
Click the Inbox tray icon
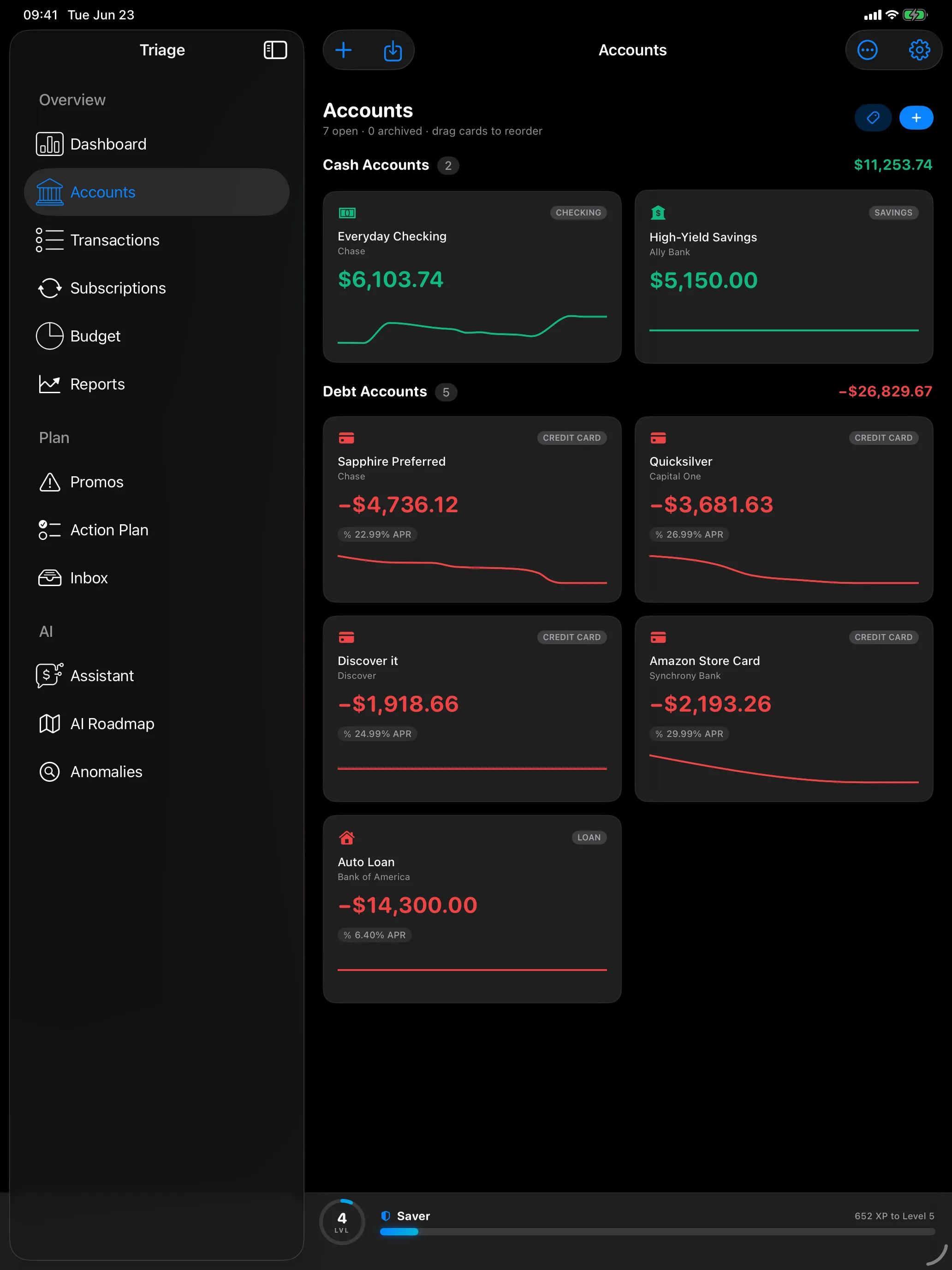(49, 578)
